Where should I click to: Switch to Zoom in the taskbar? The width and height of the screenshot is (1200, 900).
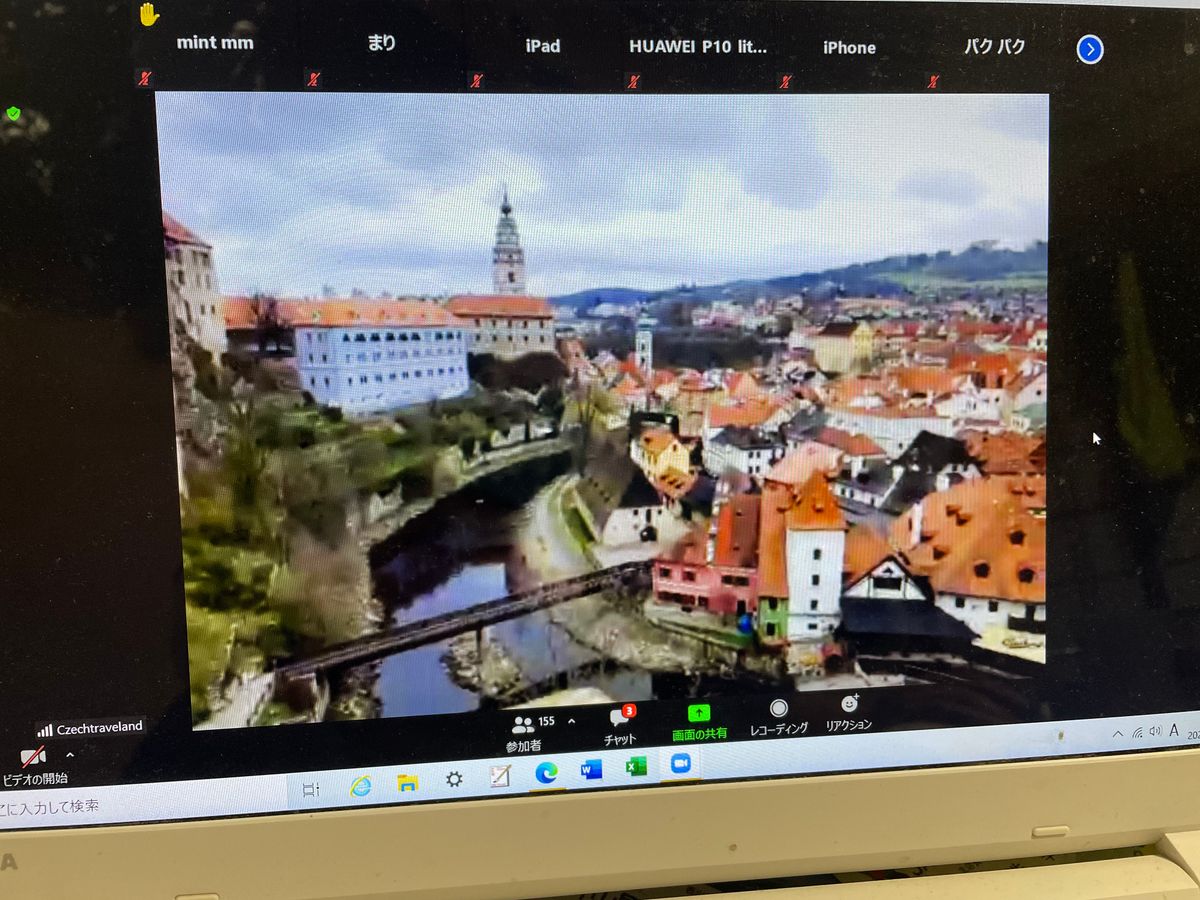point(681,763)
